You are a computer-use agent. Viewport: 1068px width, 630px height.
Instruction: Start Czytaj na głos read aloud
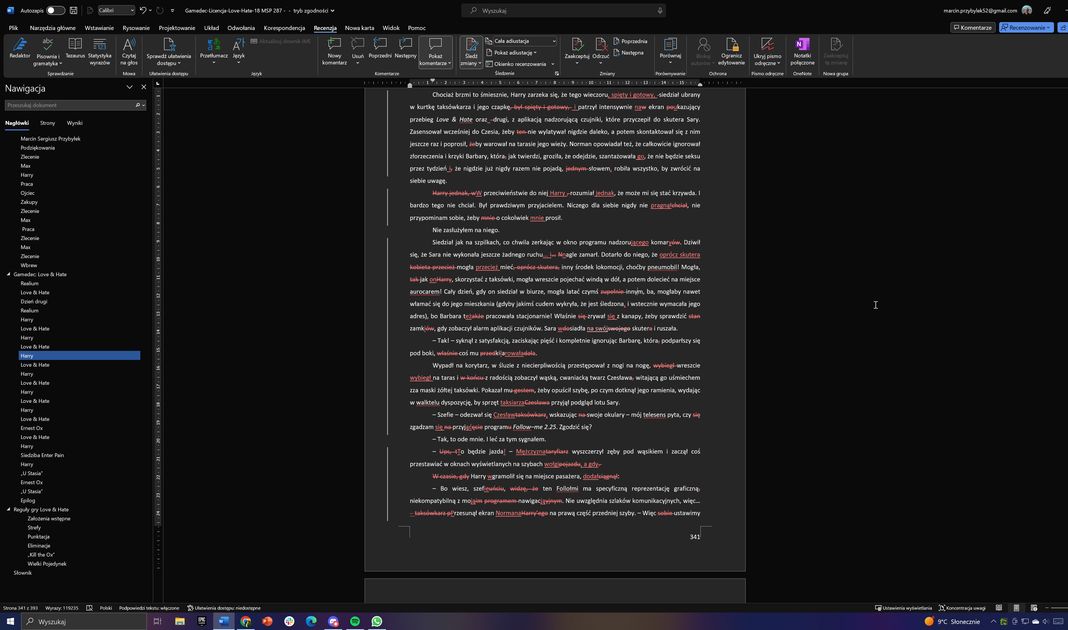pyautogui.click(x=129, y=50)
